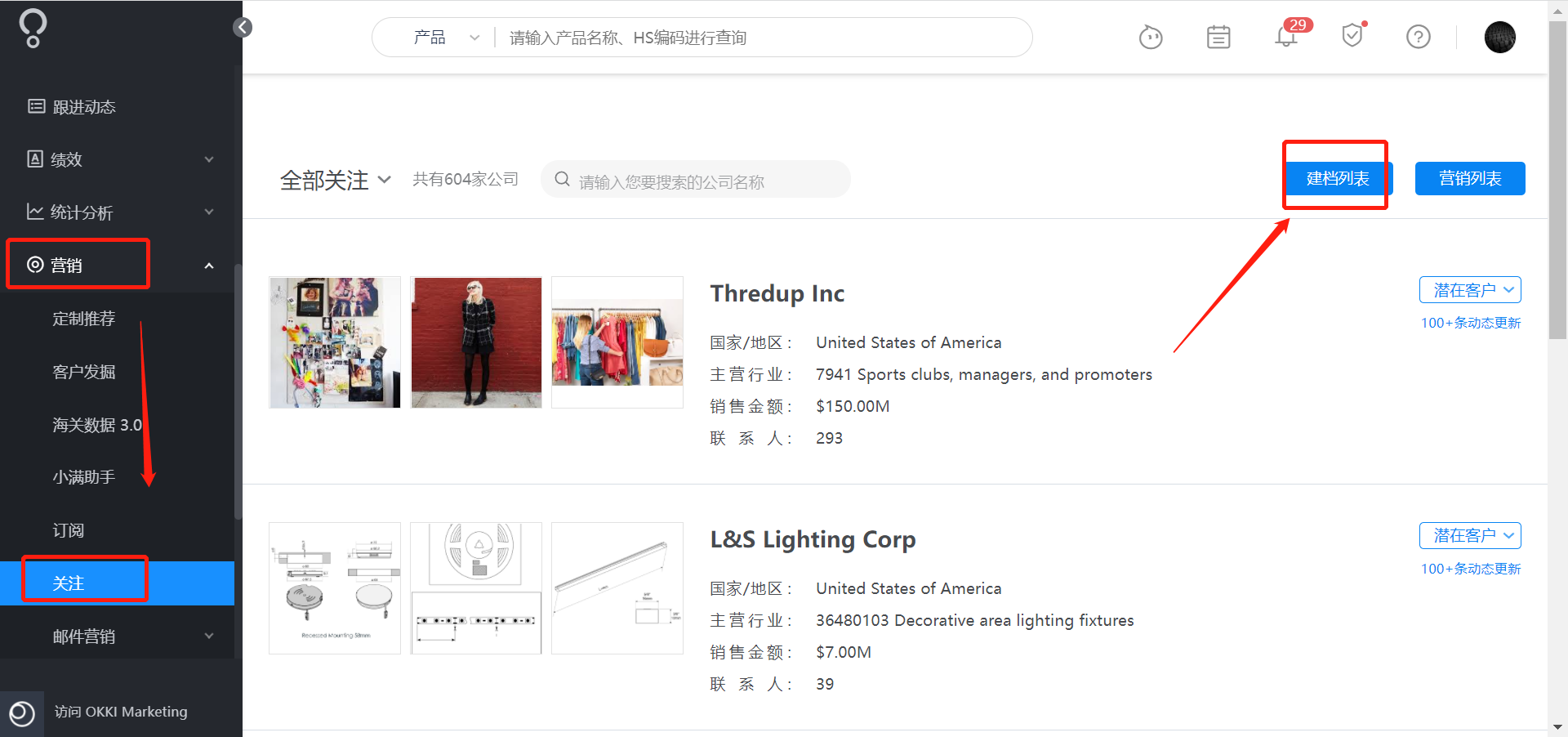The height and width of the screenshot is (737, 1568).
Task: Open 潜在客户 dropdown for Thredup Inc
Action: [x=1470, y=290]
